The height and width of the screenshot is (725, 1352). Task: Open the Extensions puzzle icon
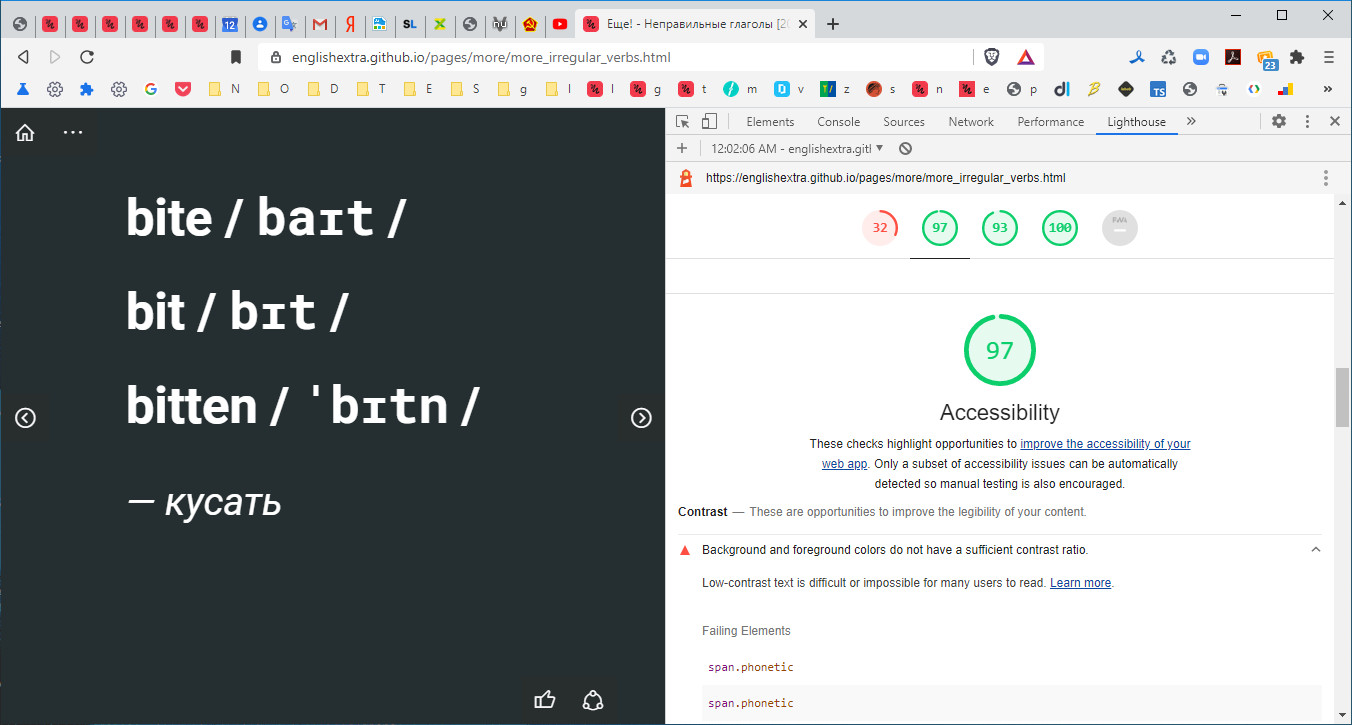click(1297, 57)
